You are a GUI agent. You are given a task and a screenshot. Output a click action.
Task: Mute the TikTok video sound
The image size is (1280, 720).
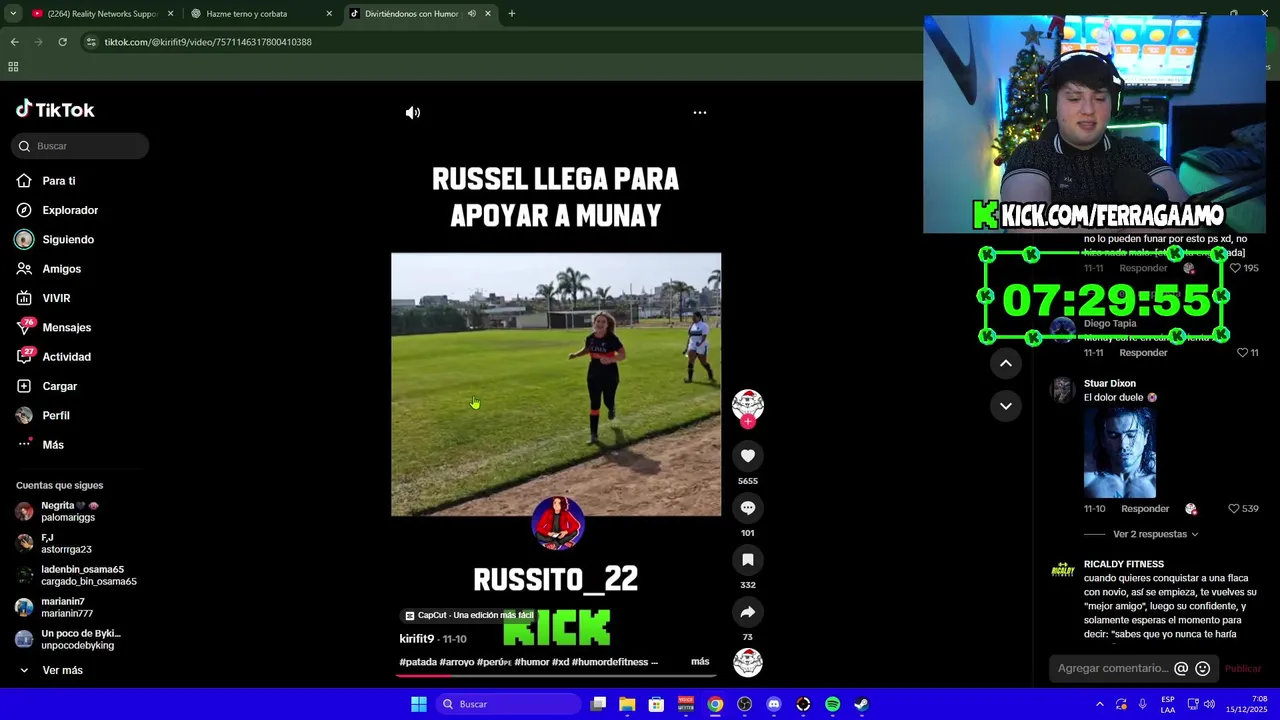pos(413,113)
